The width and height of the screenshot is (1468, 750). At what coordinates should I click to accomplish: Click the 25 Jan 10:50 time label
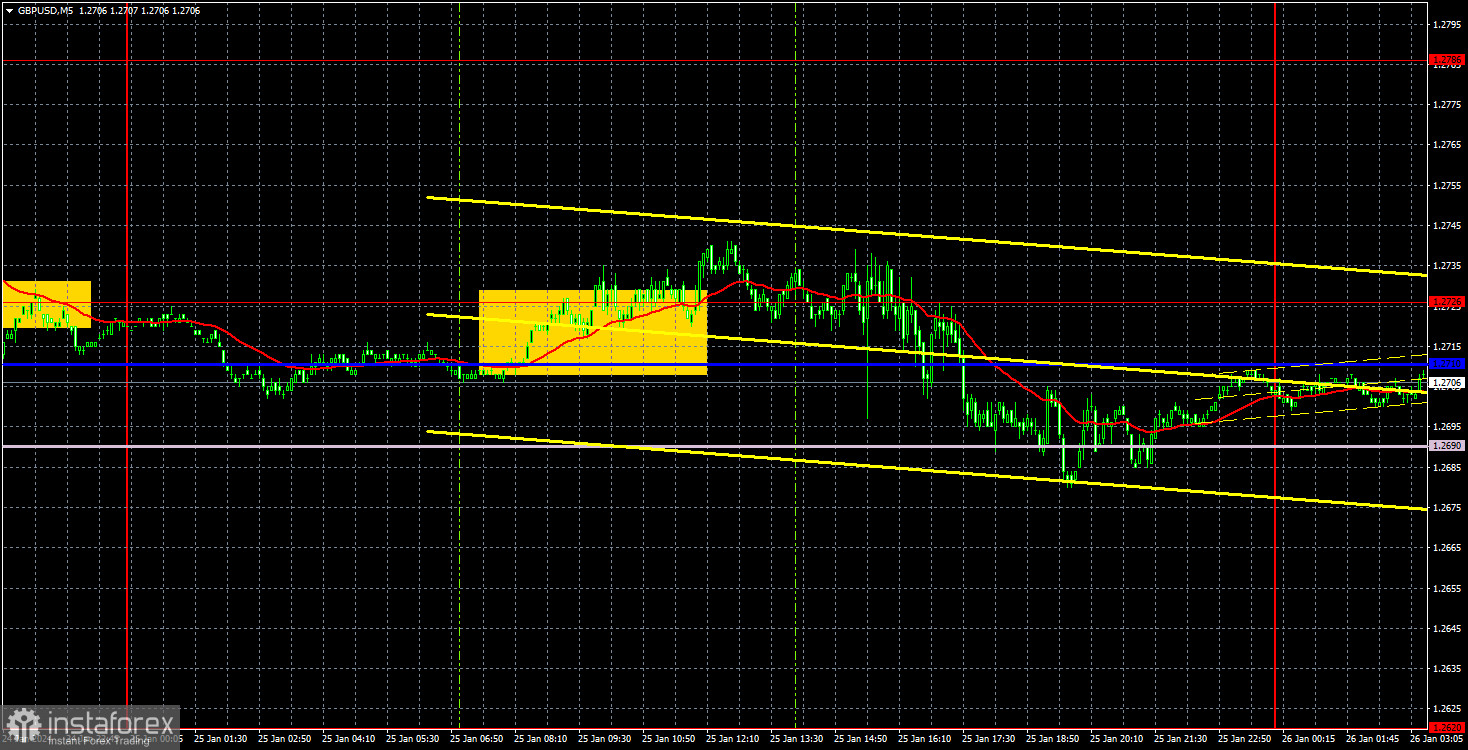668,739
